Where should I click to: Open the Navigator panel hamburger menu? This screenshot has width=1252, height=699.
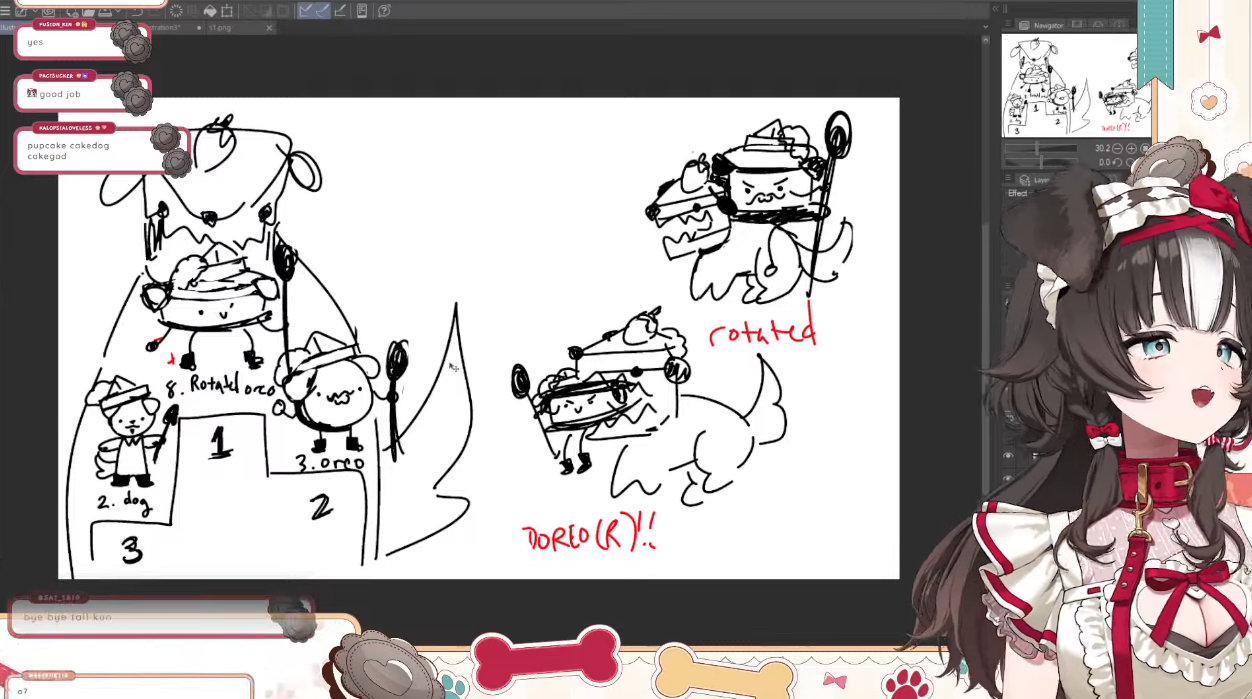[x=1007, y=25]
